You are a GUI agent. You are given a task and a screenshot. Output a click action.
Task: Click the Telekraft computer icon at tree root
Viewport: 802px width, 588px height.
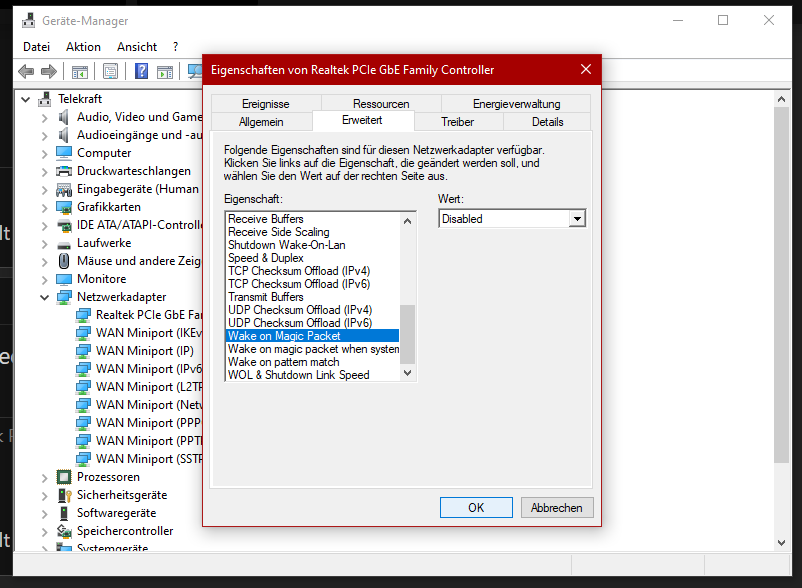pos(45,99)
